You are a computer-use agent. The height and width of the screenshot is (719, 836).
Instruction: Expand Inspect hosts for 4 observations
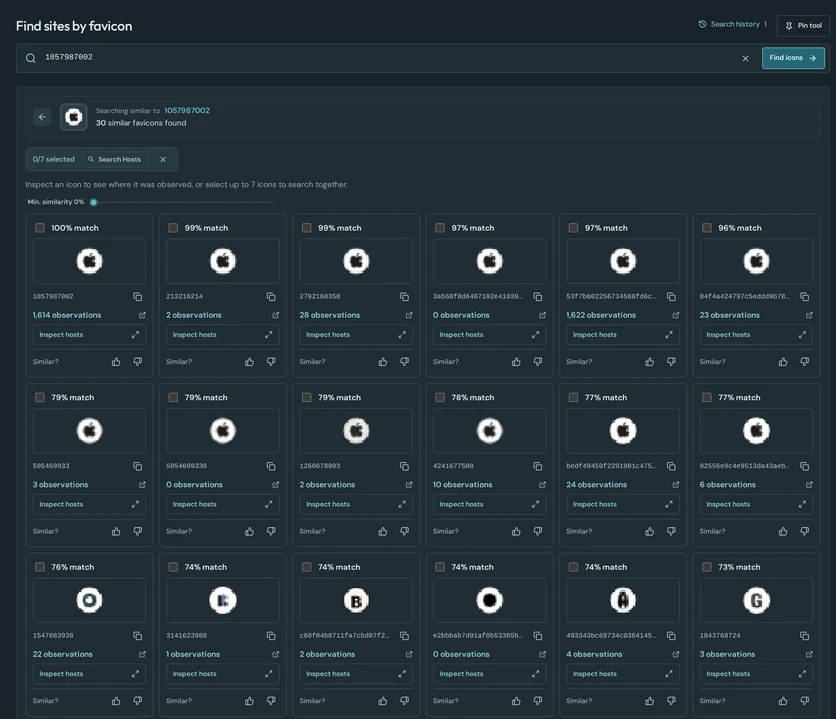click(x=623, y=674)
